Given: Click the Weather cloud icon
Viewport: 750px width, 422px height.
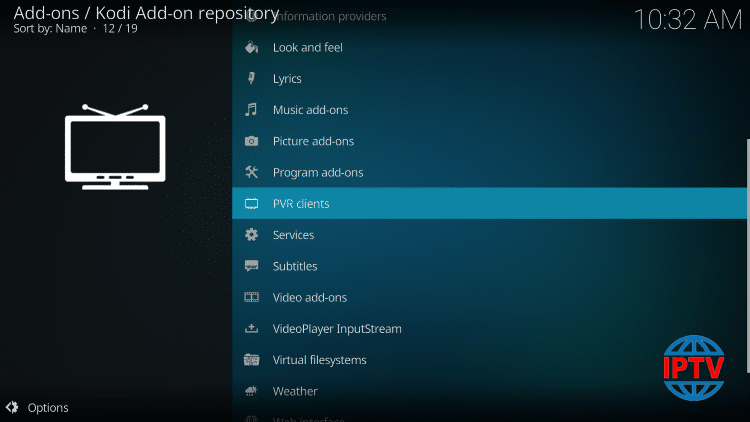Looking at the screenshot, I should coord(252,391).
